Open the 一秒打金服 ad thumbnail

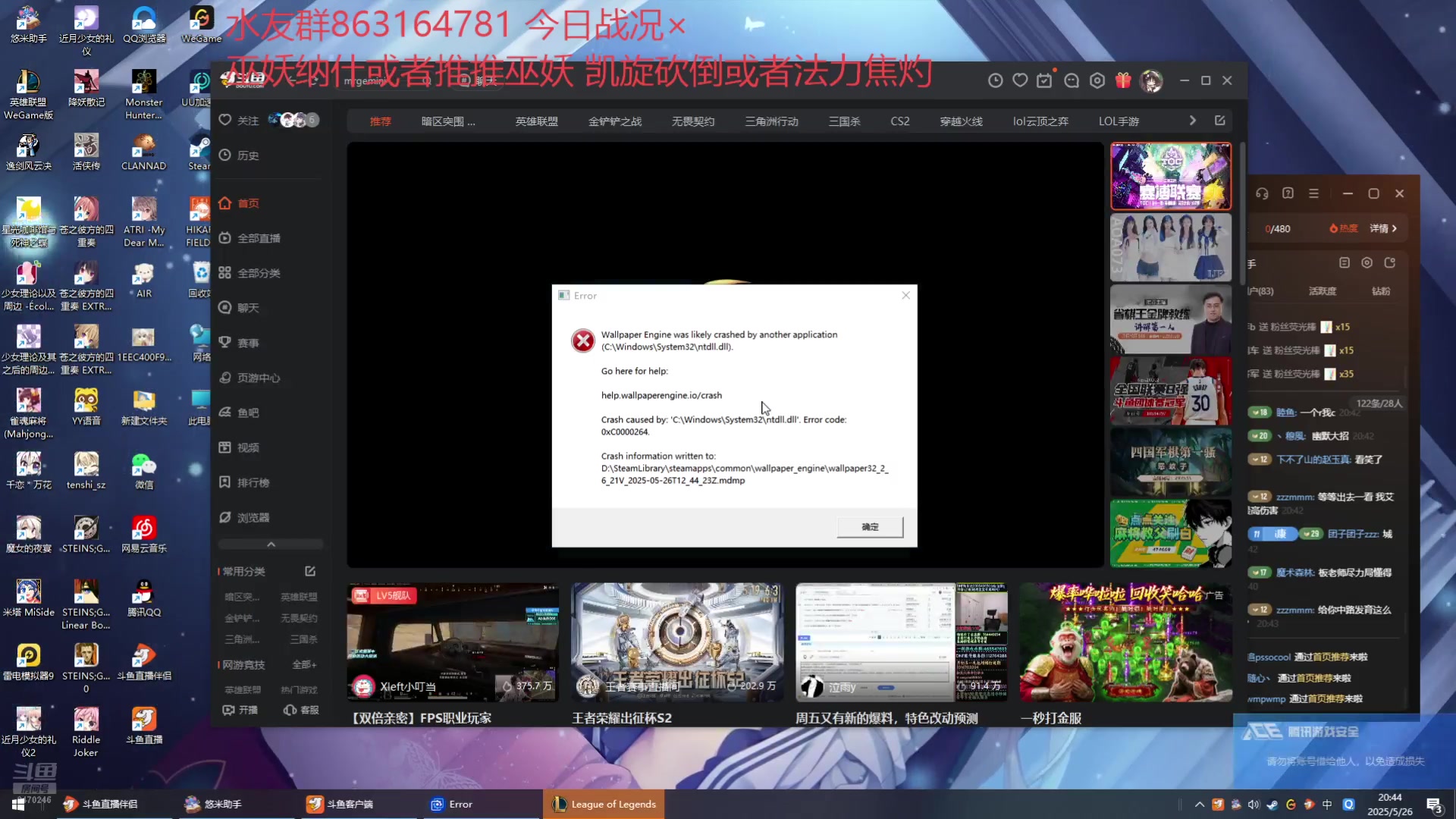click(1125, 642)
